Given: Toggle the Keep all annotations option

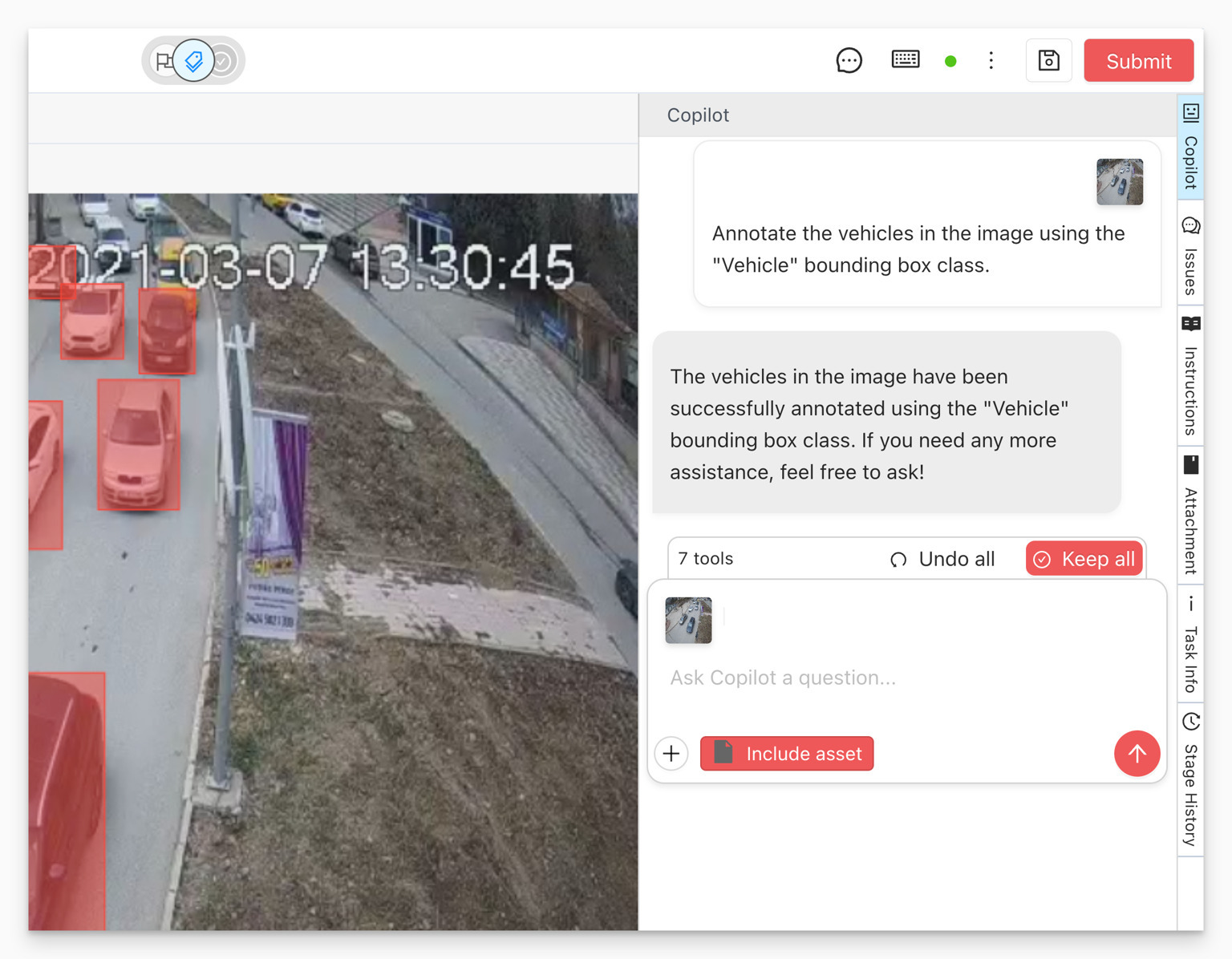Looking at the screenshot, I should click(x=1084, y=559).
